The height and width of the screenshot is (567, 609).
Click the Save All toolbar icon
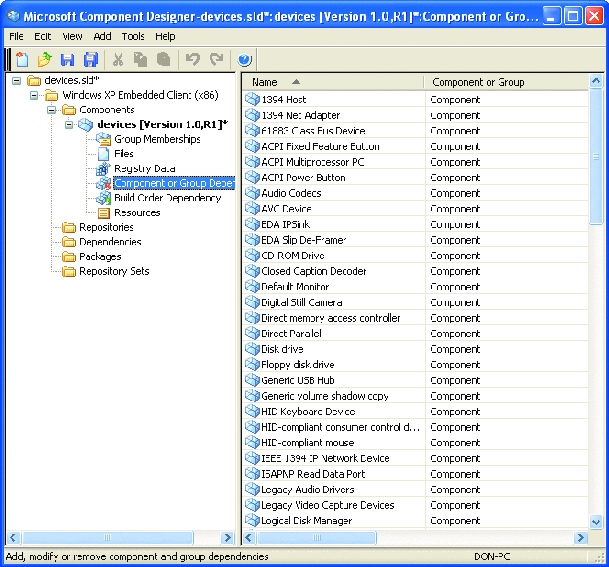point(90,60)
